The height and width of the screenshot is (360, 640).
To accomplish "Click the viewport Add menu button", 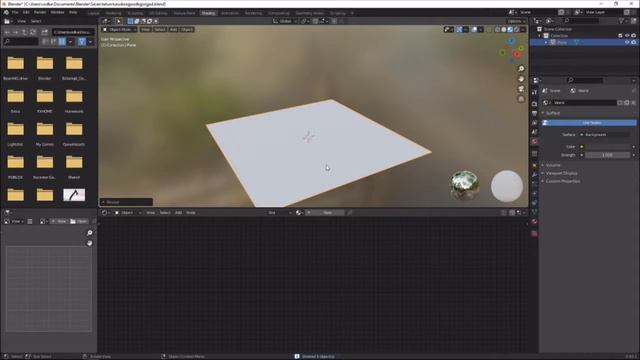I will coord(173,29).
